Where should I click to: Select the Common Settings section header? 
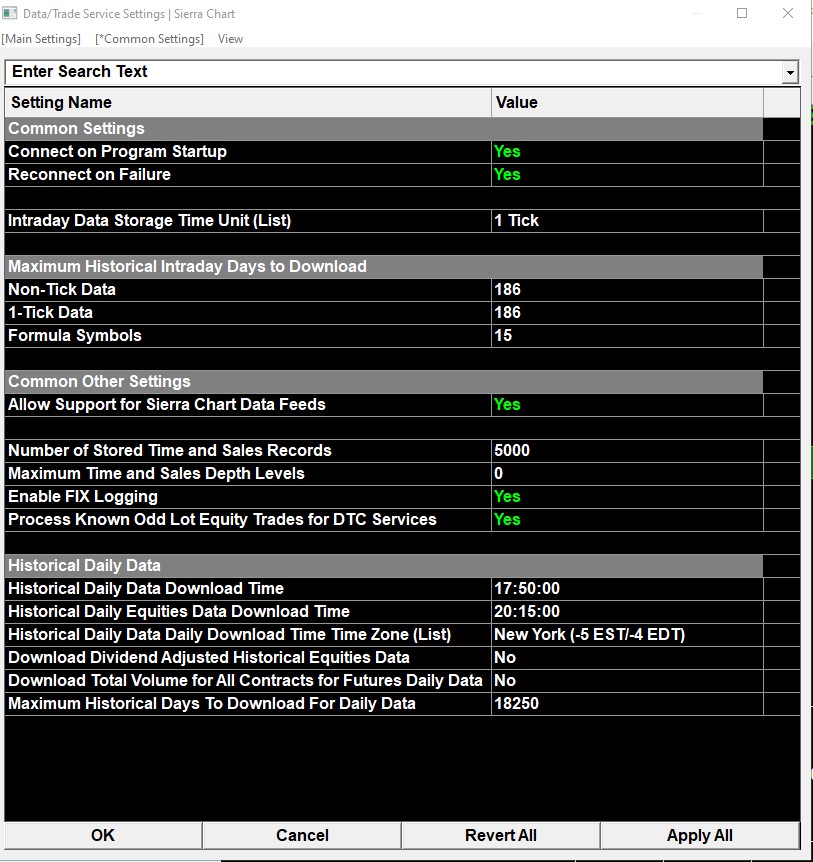coord(384,129)
